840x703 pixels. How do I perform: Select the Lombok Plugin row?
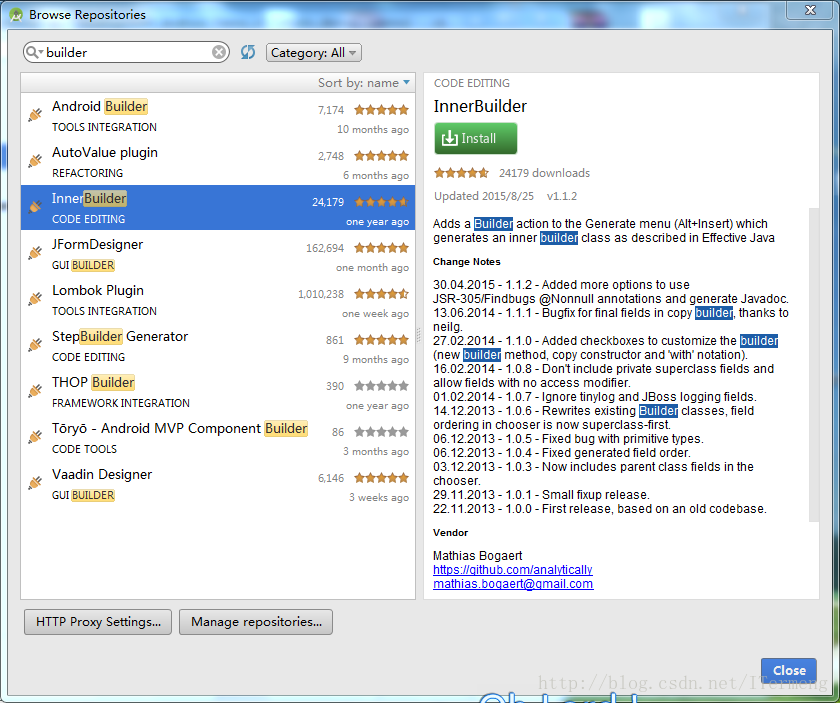pyautogui.click(x=218, y=300)
